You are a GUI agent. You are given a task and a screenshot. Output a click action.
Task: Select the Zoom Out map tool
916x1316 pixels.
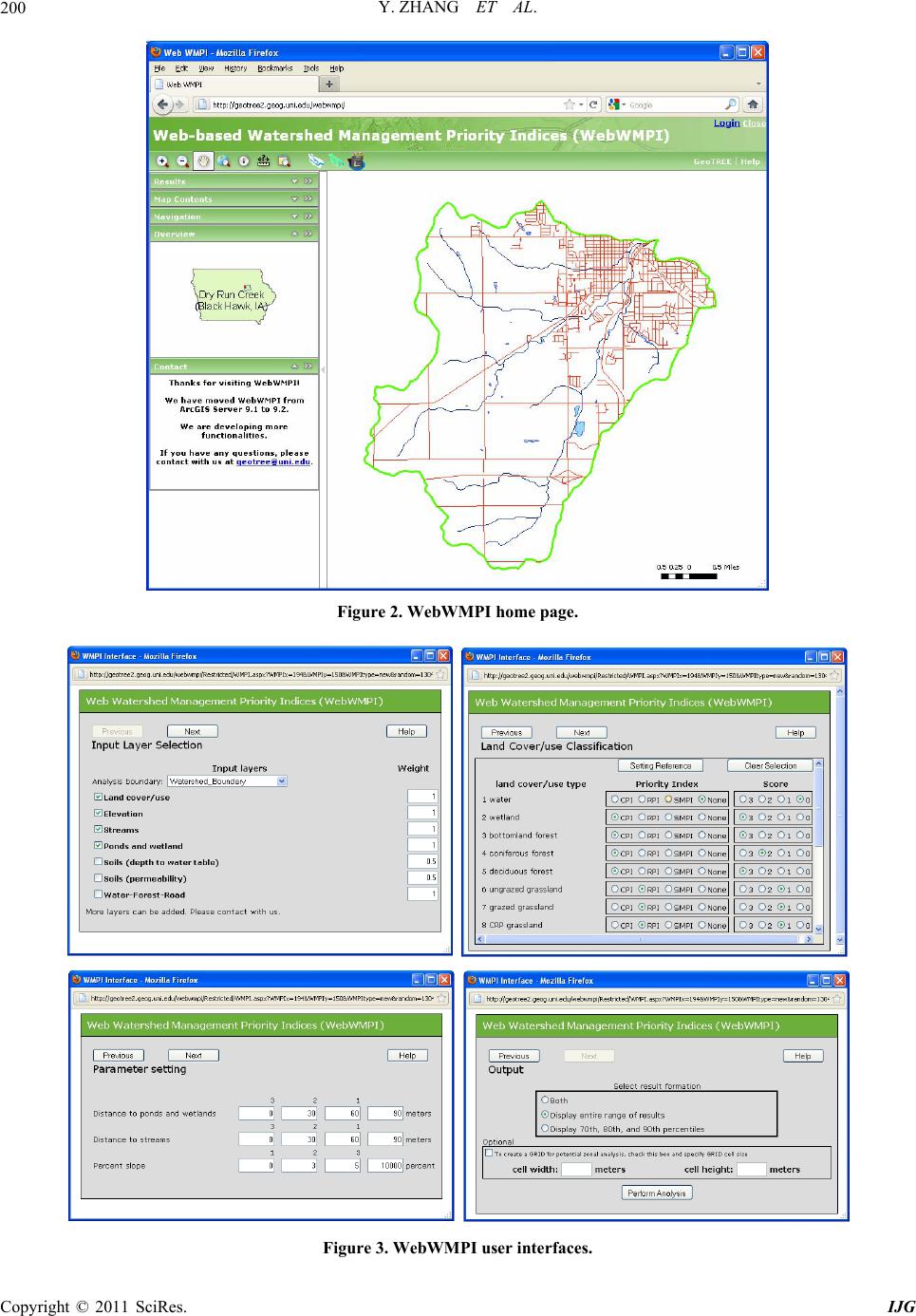pyautogui.click(x=182, y=161)
